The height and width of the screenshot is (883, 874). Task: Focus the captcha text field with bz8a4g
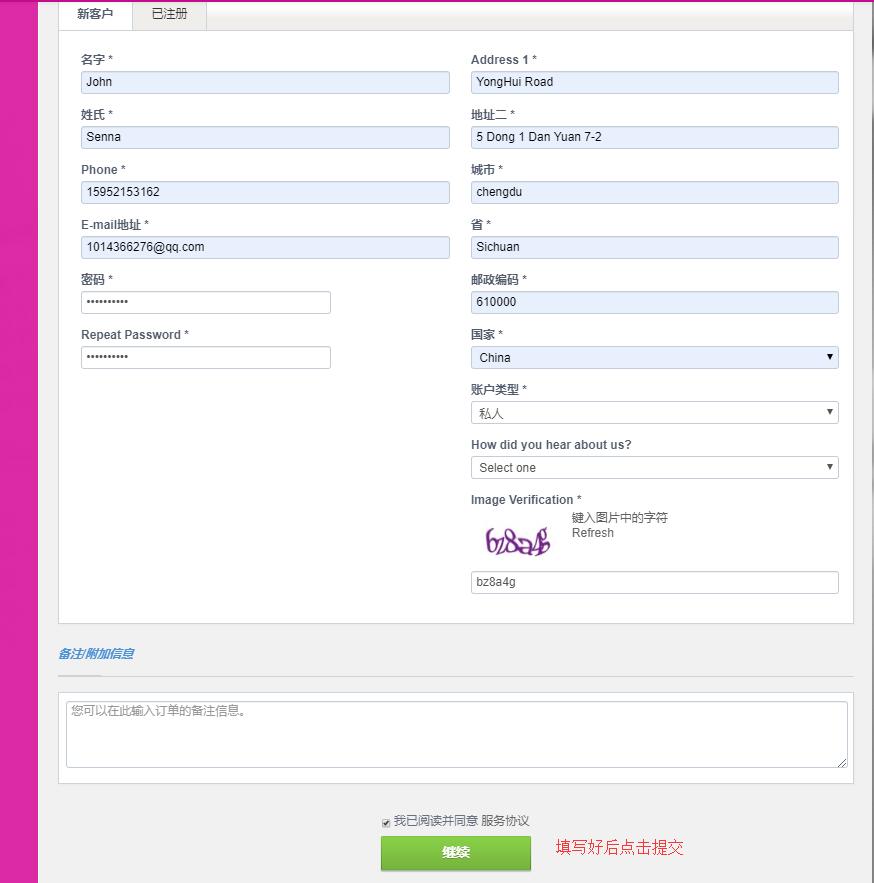coord(654,582)
